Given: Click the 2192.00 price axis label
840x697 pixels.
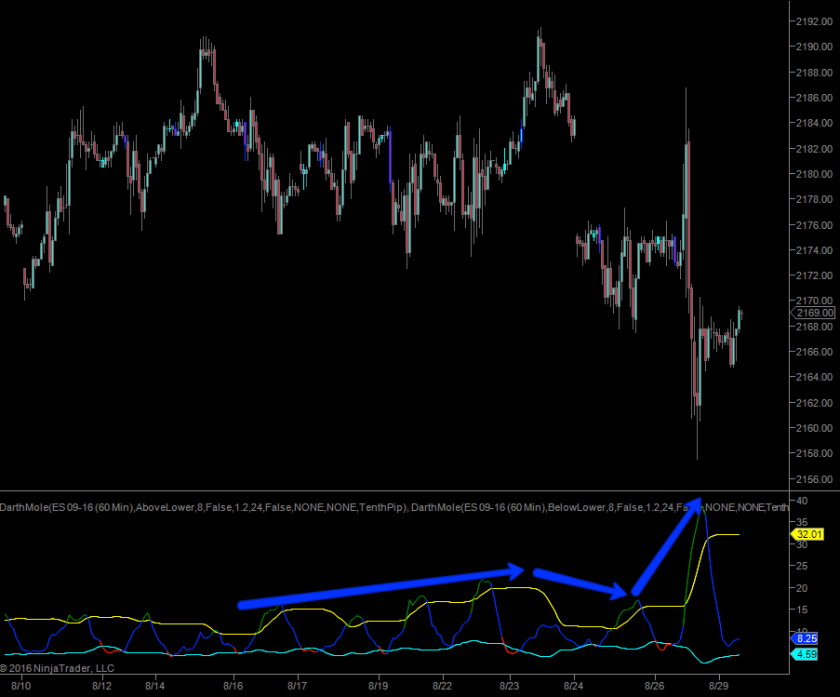Looking at the screenshot, I should [811, 21].
